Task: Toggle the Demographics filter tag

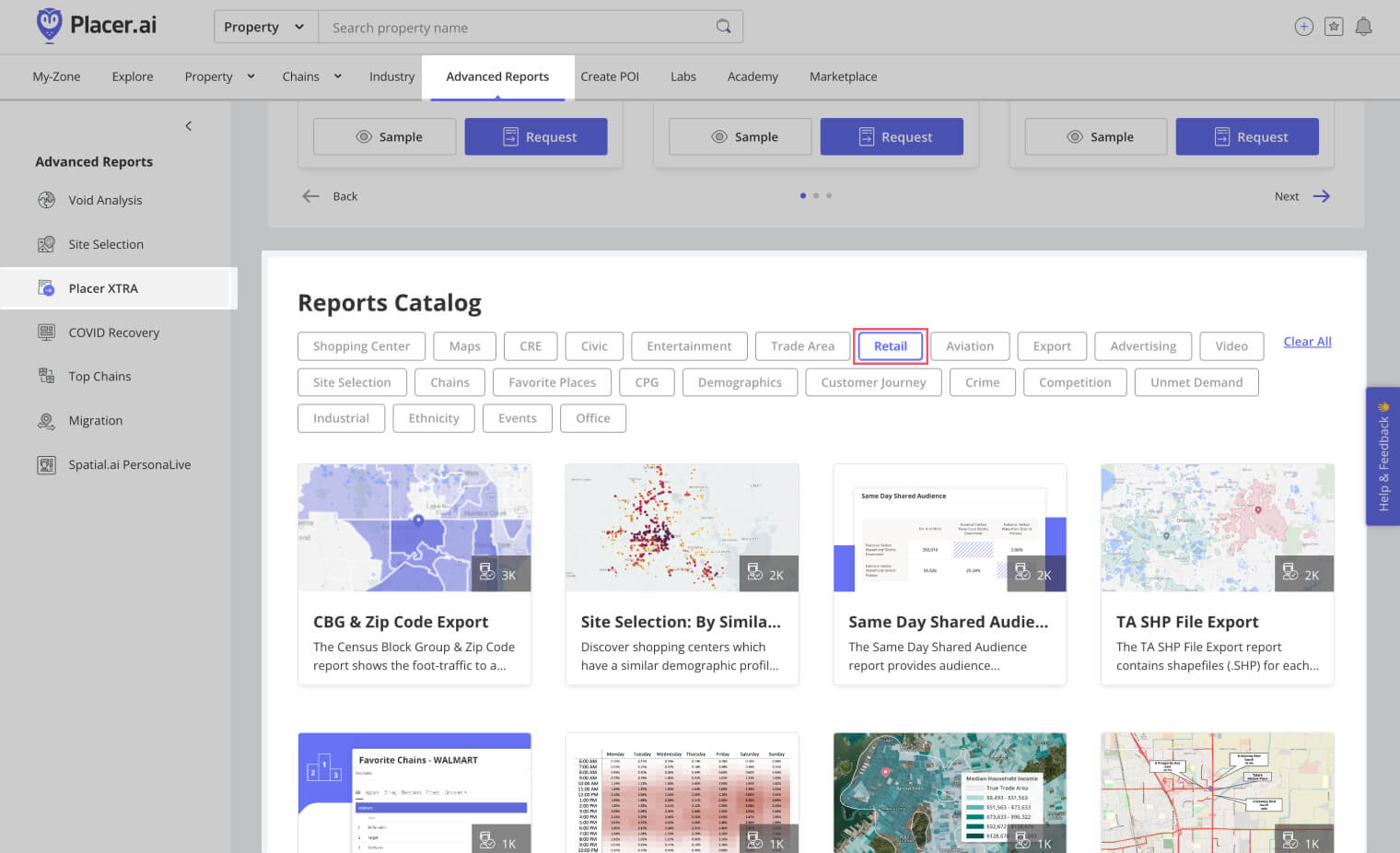Action: 740,382
